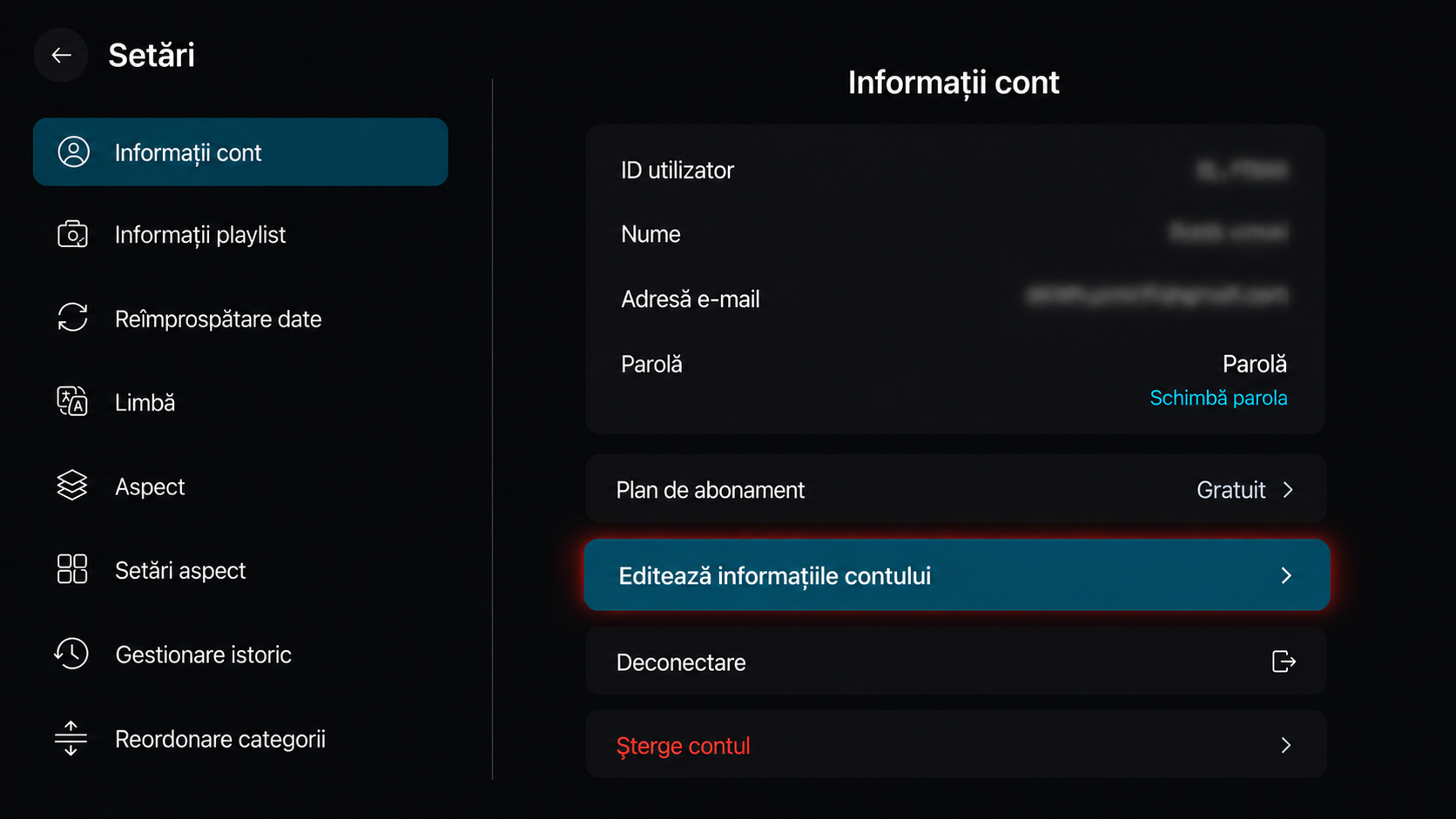Click the logout icon in Deconectare row
Viewport: 1456px width, 819px height.
pyautogui.click(x=1284, y=662)
